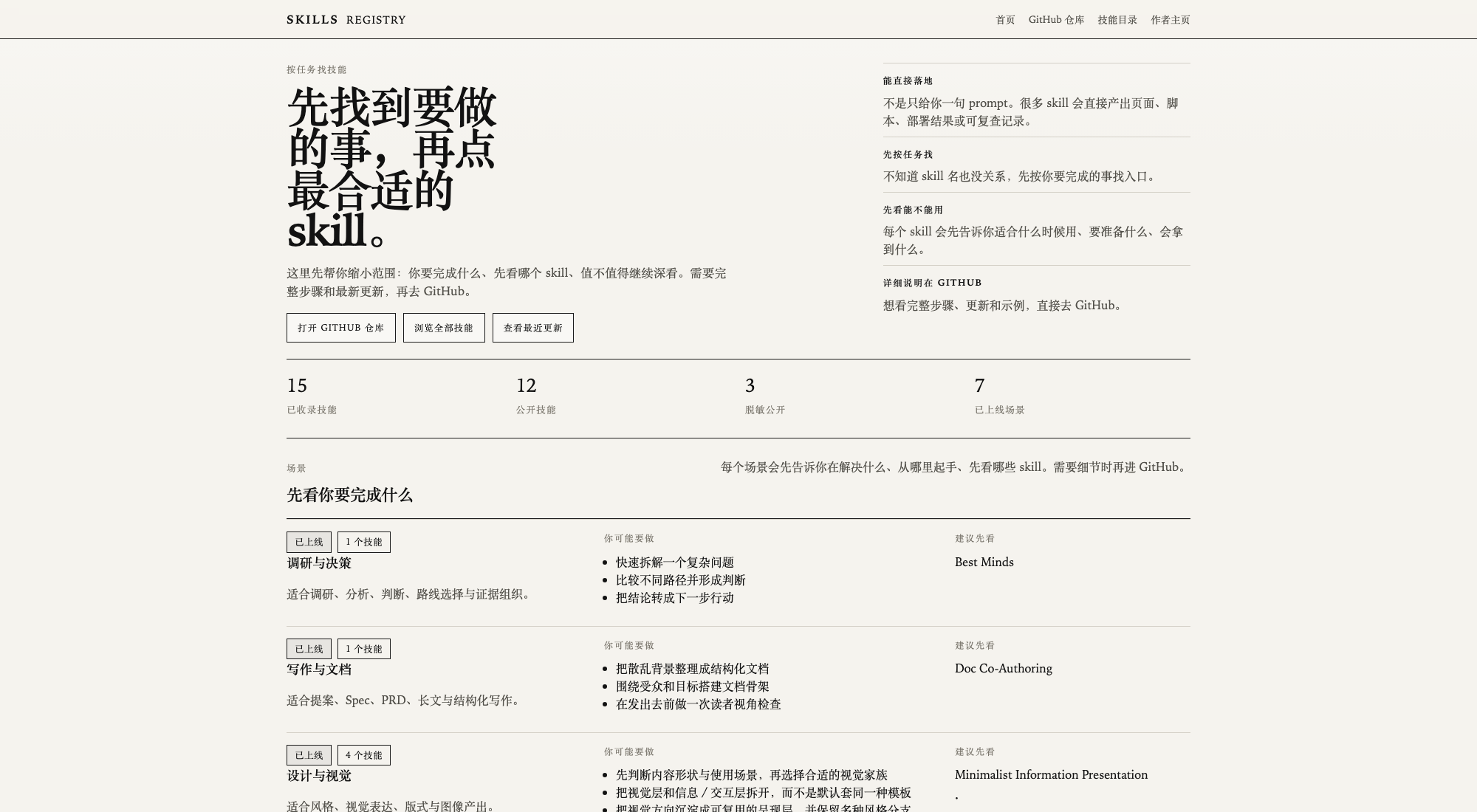Select the 能直接落地 heading
Screen dimensions: 1477x812
908,81
